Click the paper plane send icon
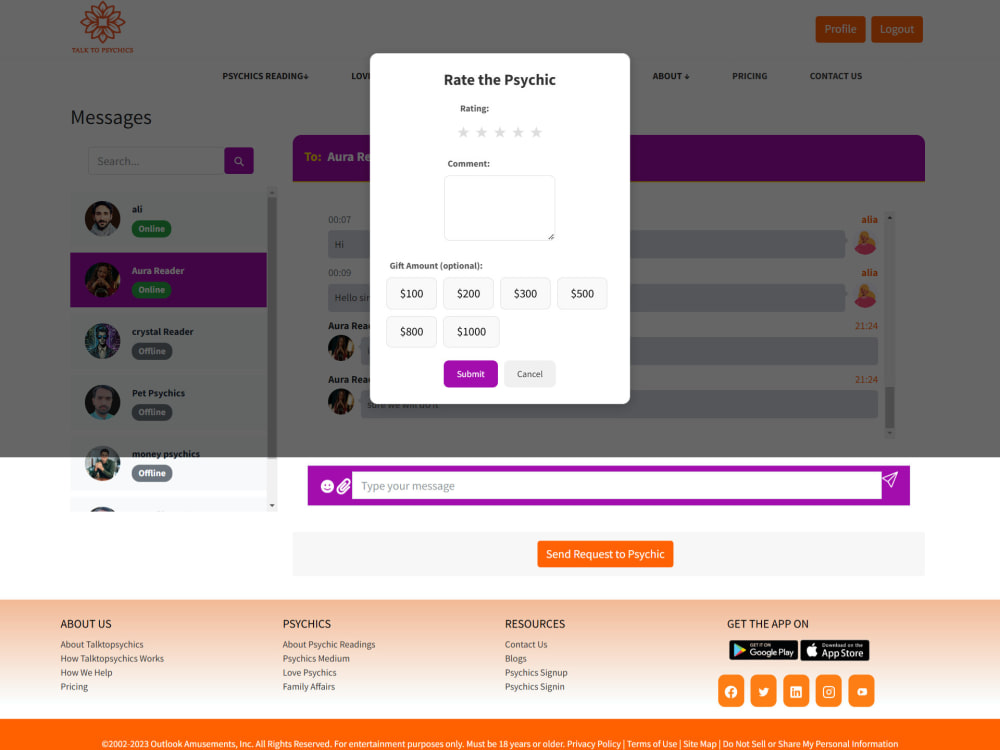The width and height of the screenshot is (1000, 750). pyautogui.click(x=890, y=480)
